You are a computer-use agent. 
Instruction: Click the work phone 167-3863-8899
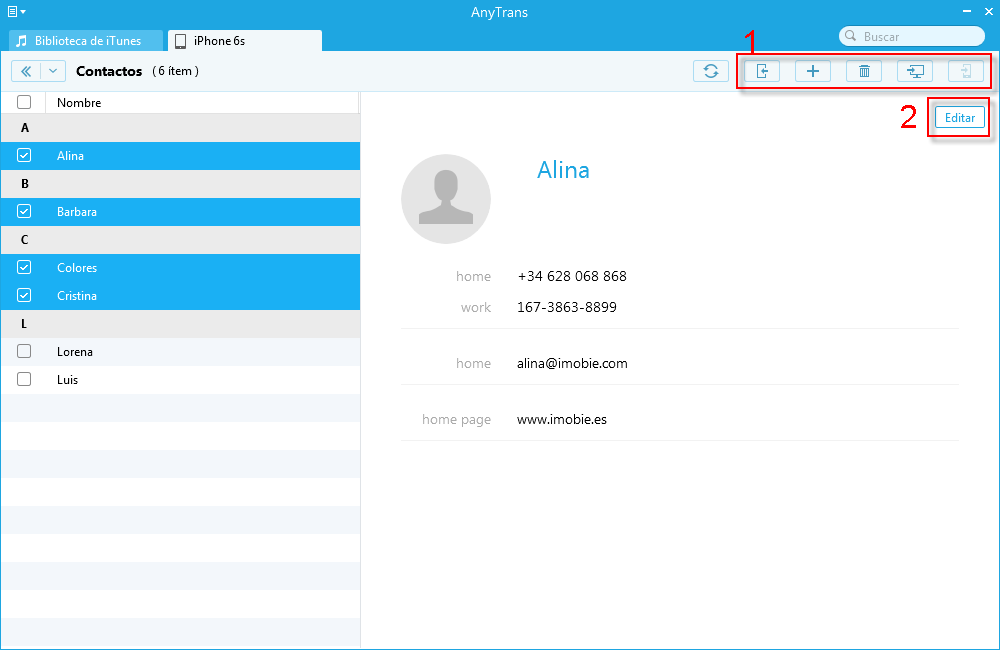[567, 307]
